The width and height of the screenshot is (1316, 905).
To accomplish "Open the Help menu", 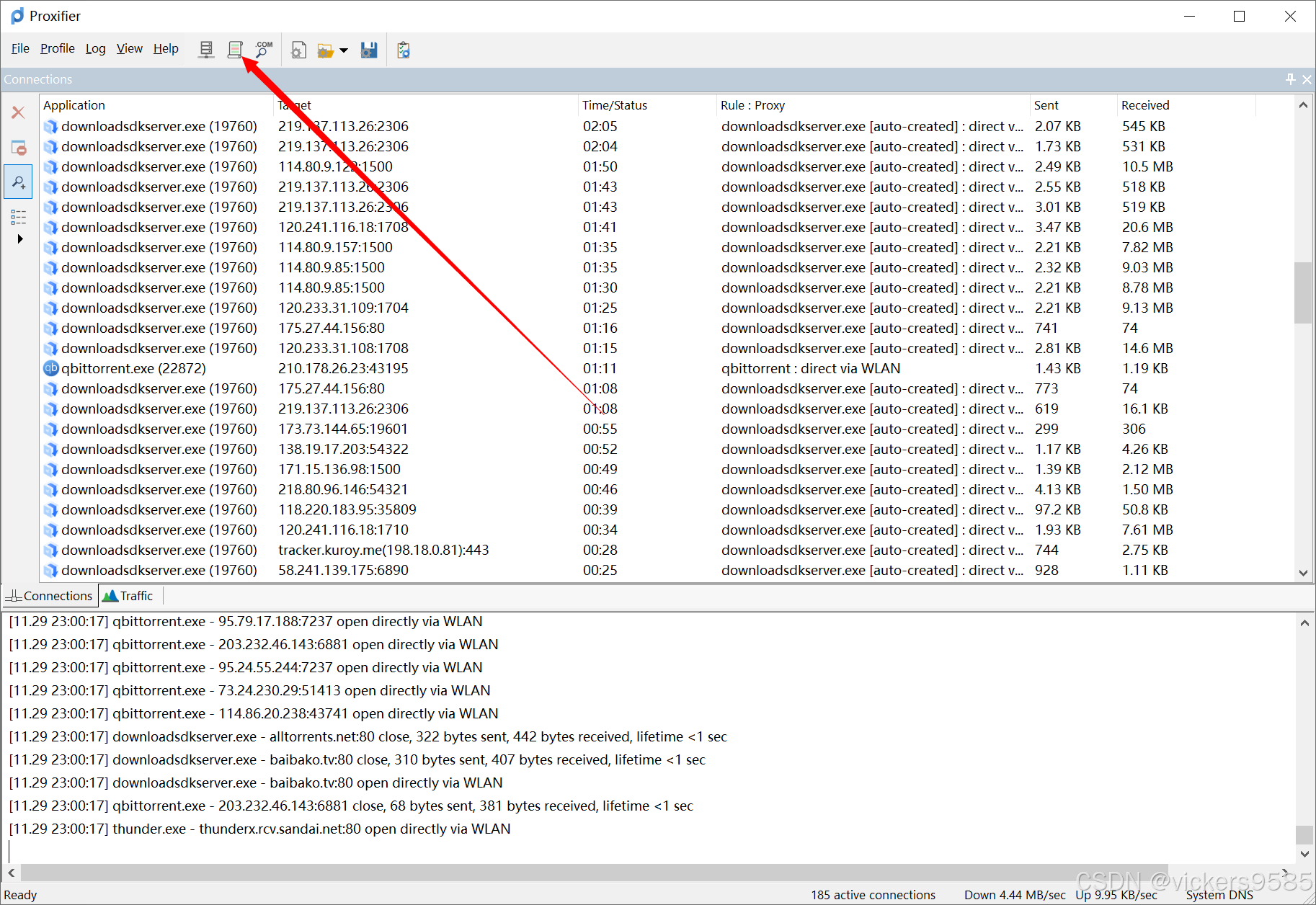I will pyautogui.click(x=166, y=48).
